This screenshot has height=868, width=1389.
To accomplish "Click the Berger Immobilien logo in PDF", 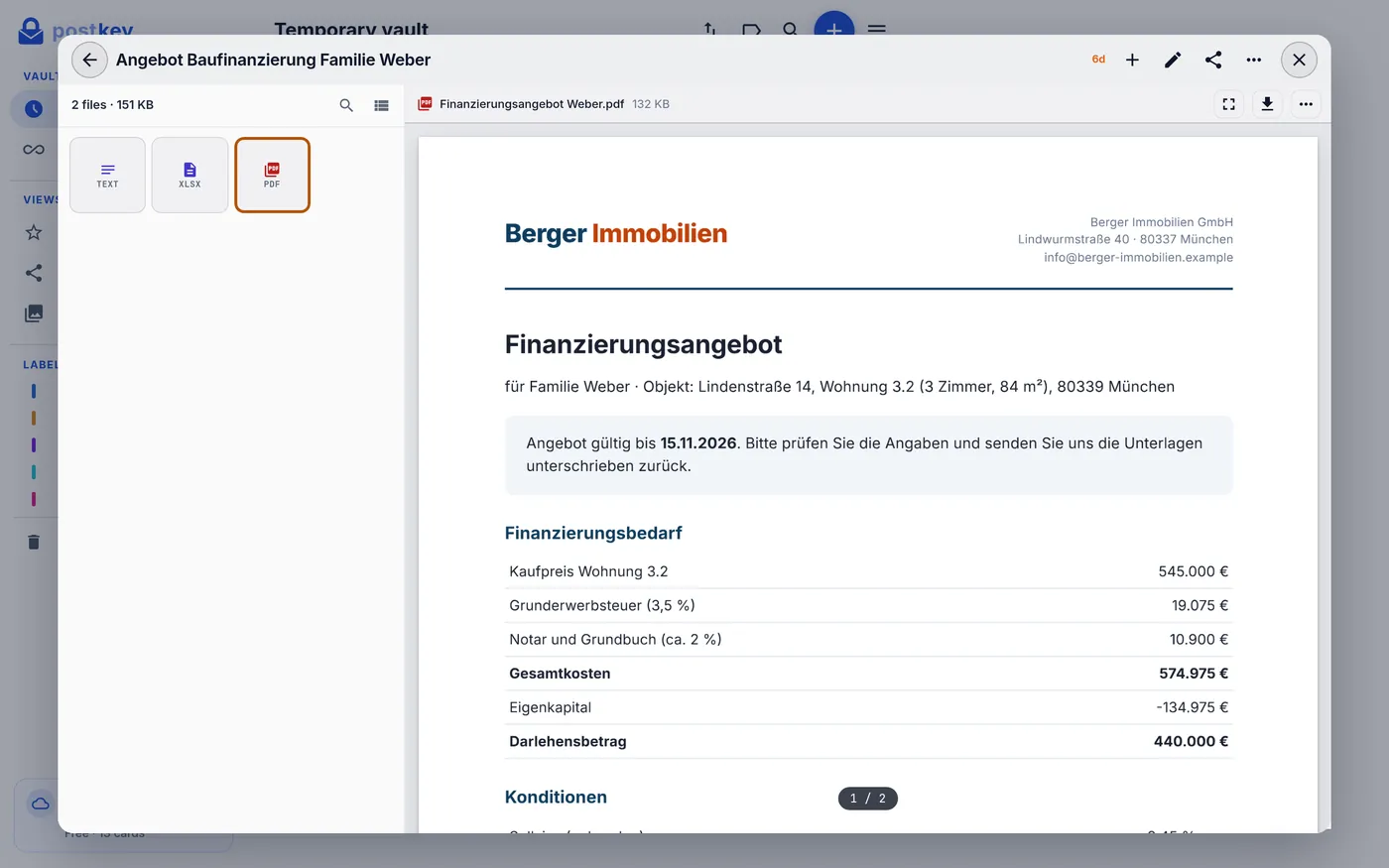I will [x=616, y=233].
